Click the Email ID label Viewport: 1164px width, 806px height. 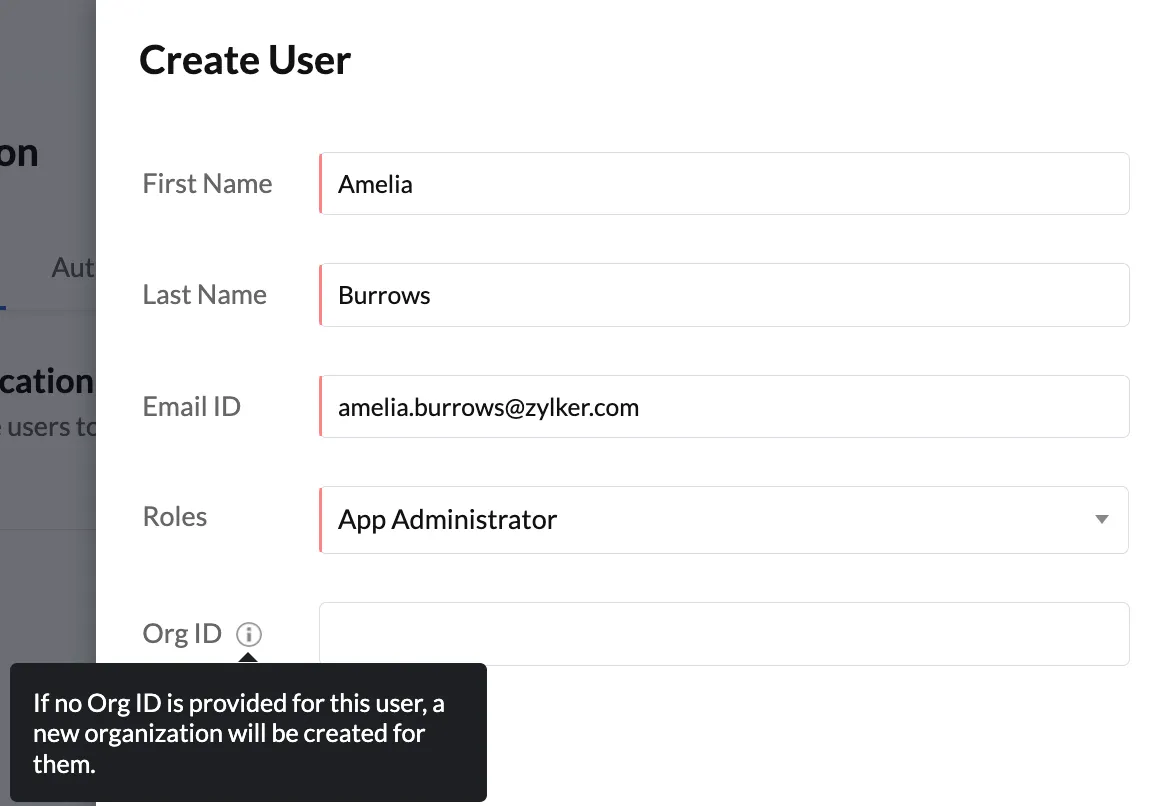click(192, 406)
